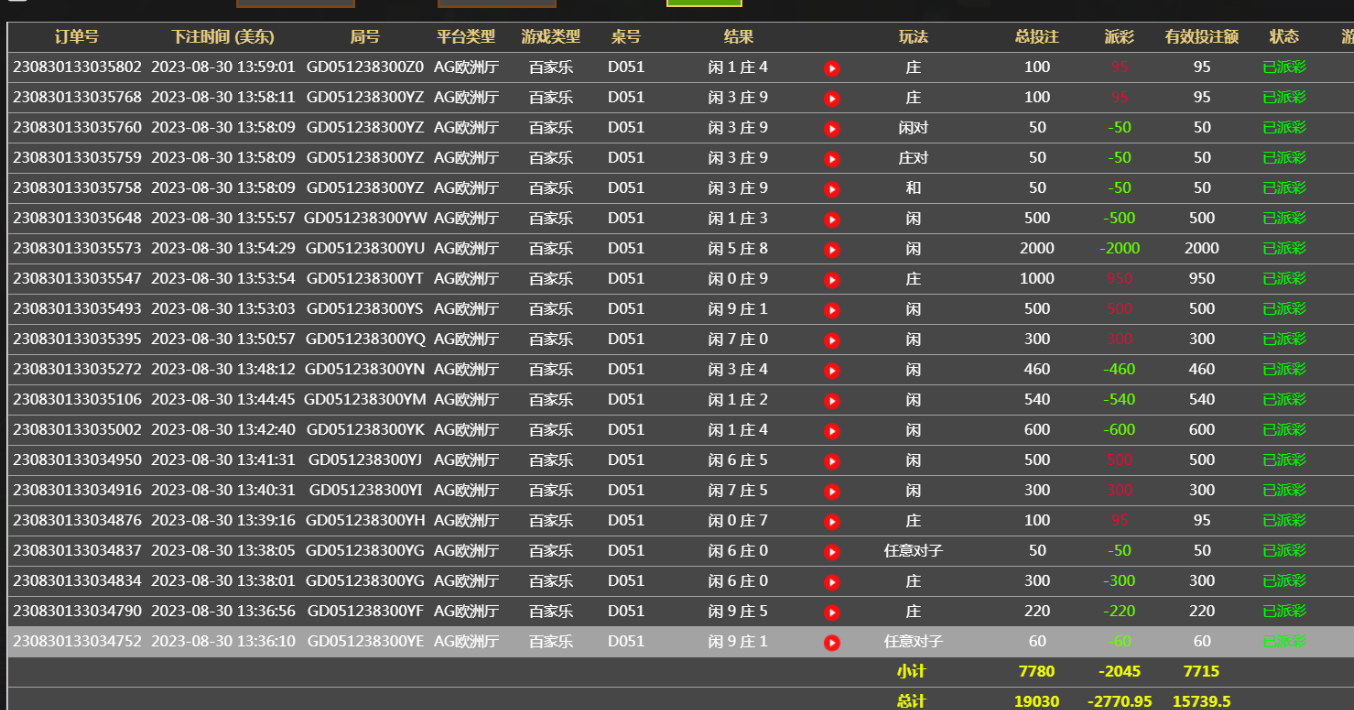Image resolution: width=1354 pixels, height=710 pixels.
Task: Select bet time 2023-08-30 13:59:01
Action: pyautogui.click(x=224, y=67)
